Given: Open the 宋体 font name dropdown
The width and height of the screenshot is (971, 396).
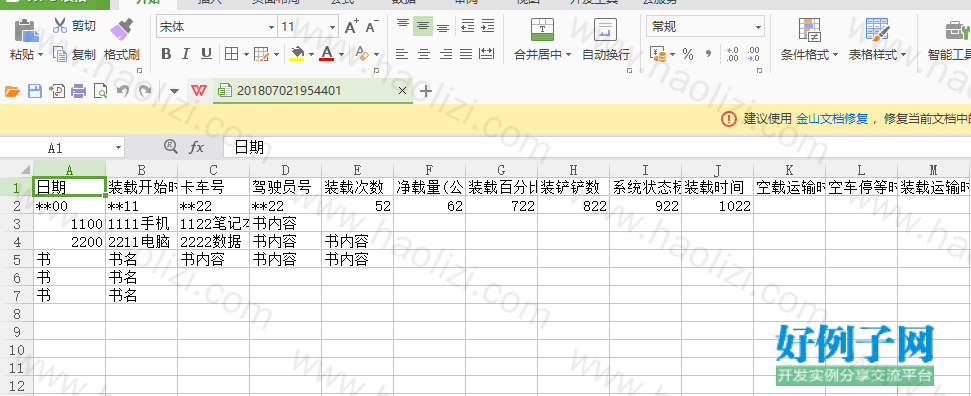Looking at the screenshot, I should click(271, 27).
